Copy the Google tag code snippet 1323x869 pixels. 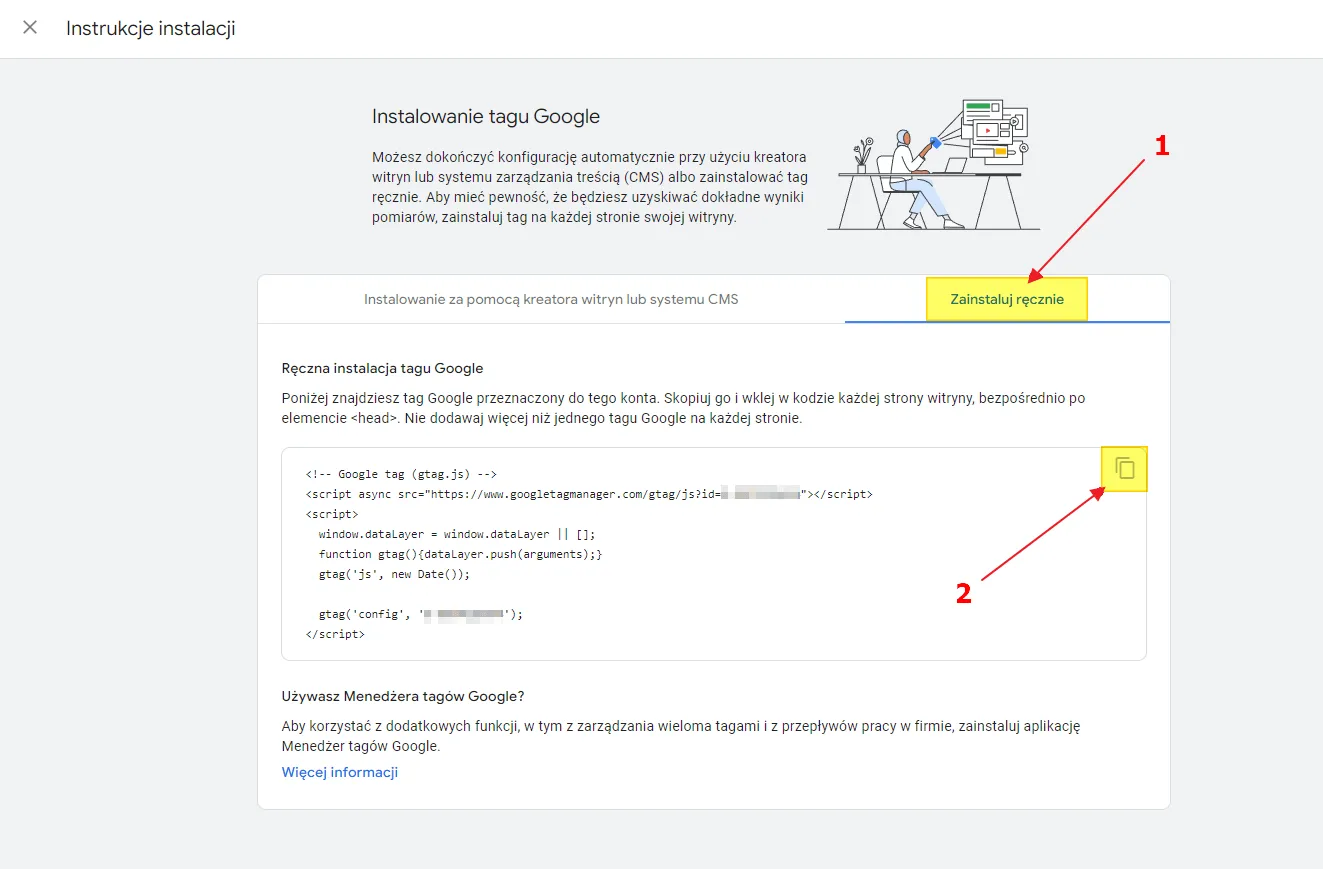pyautogui.click(x=1125, y=468)
